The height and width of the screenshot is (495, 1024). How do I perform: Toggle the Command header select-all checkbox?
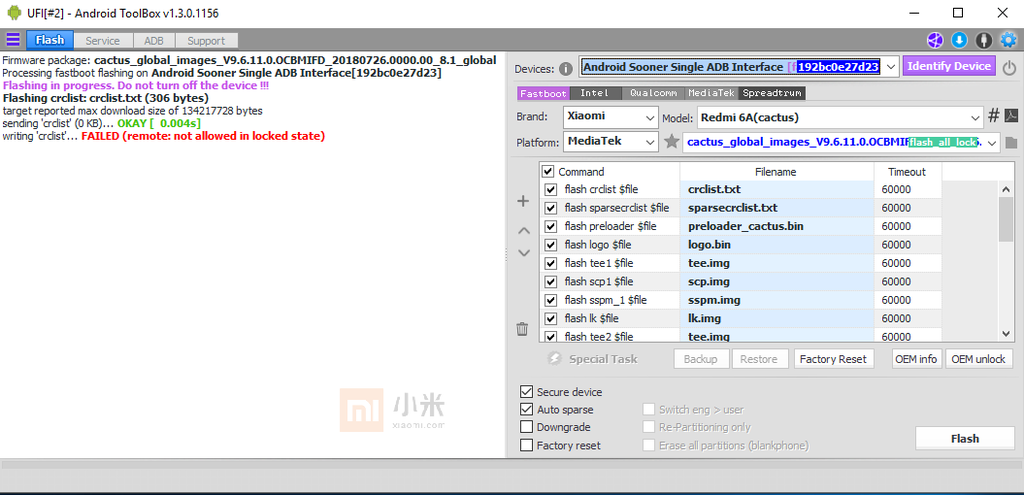click(549, 172)
